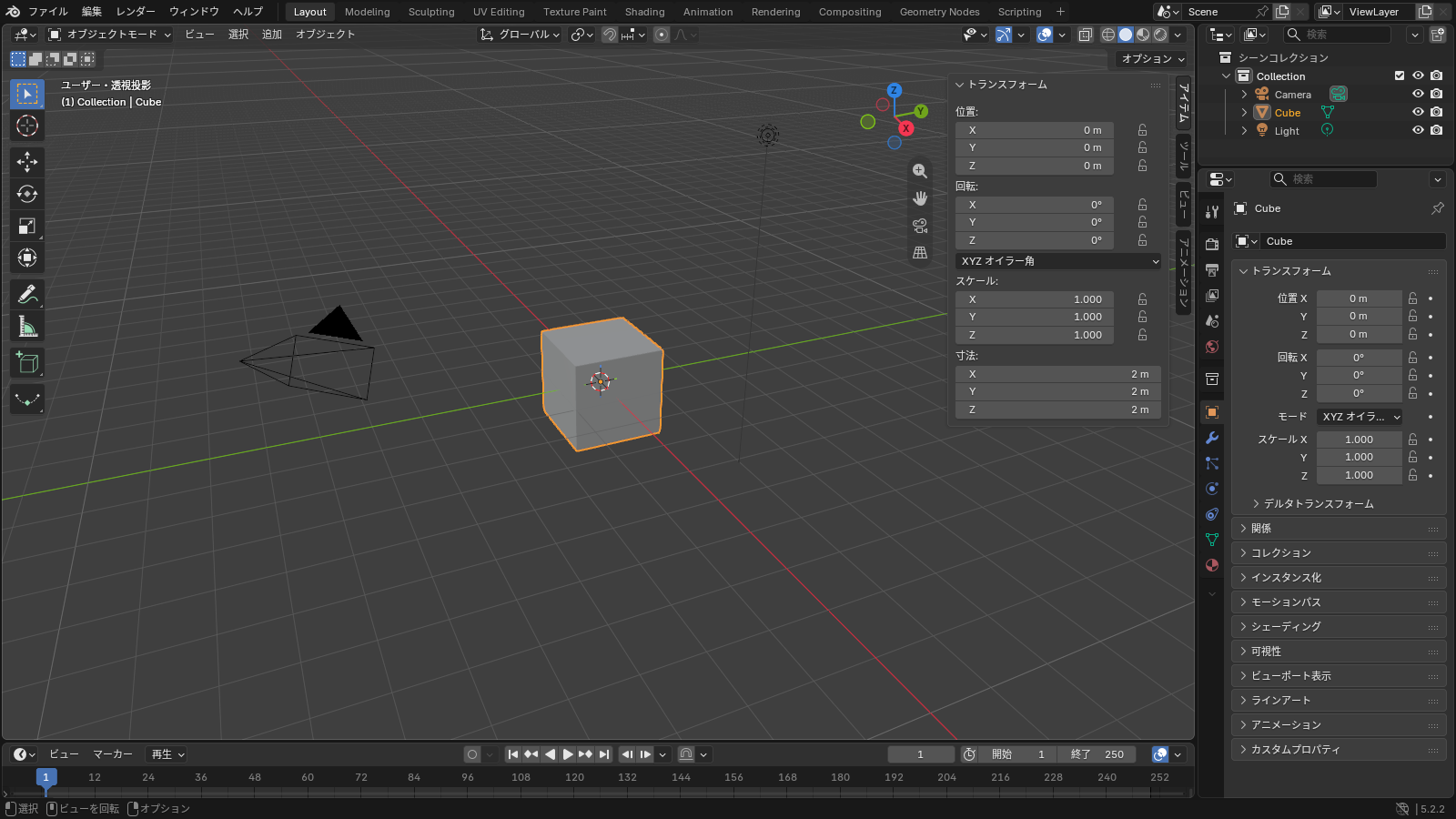This screenshot has width=1456, height=819.
Task: Expand the Camera item in outliner
Action: [x=1244, y=95]
